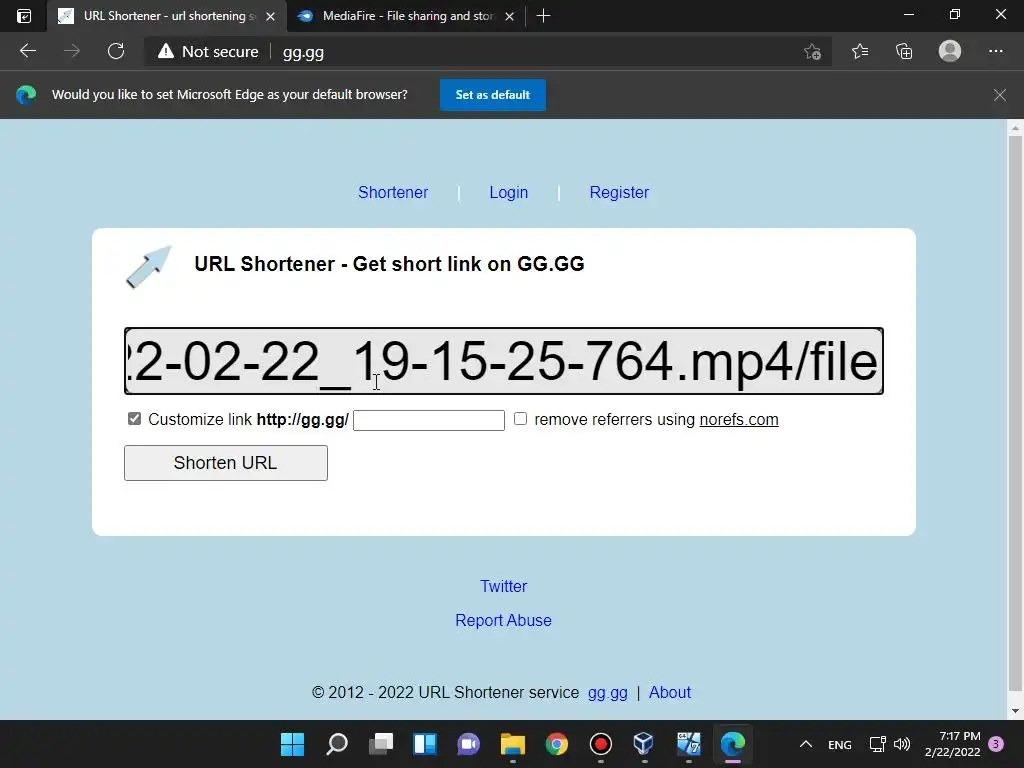This screenshot has width=1024, height=768.
Task: Reload the gg.gg page
Action: click(116, 51)
